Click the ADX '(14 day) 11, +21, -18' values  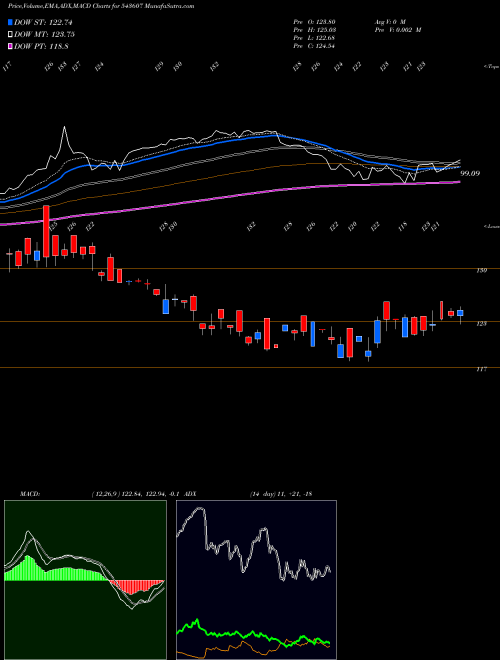(281, 494)
